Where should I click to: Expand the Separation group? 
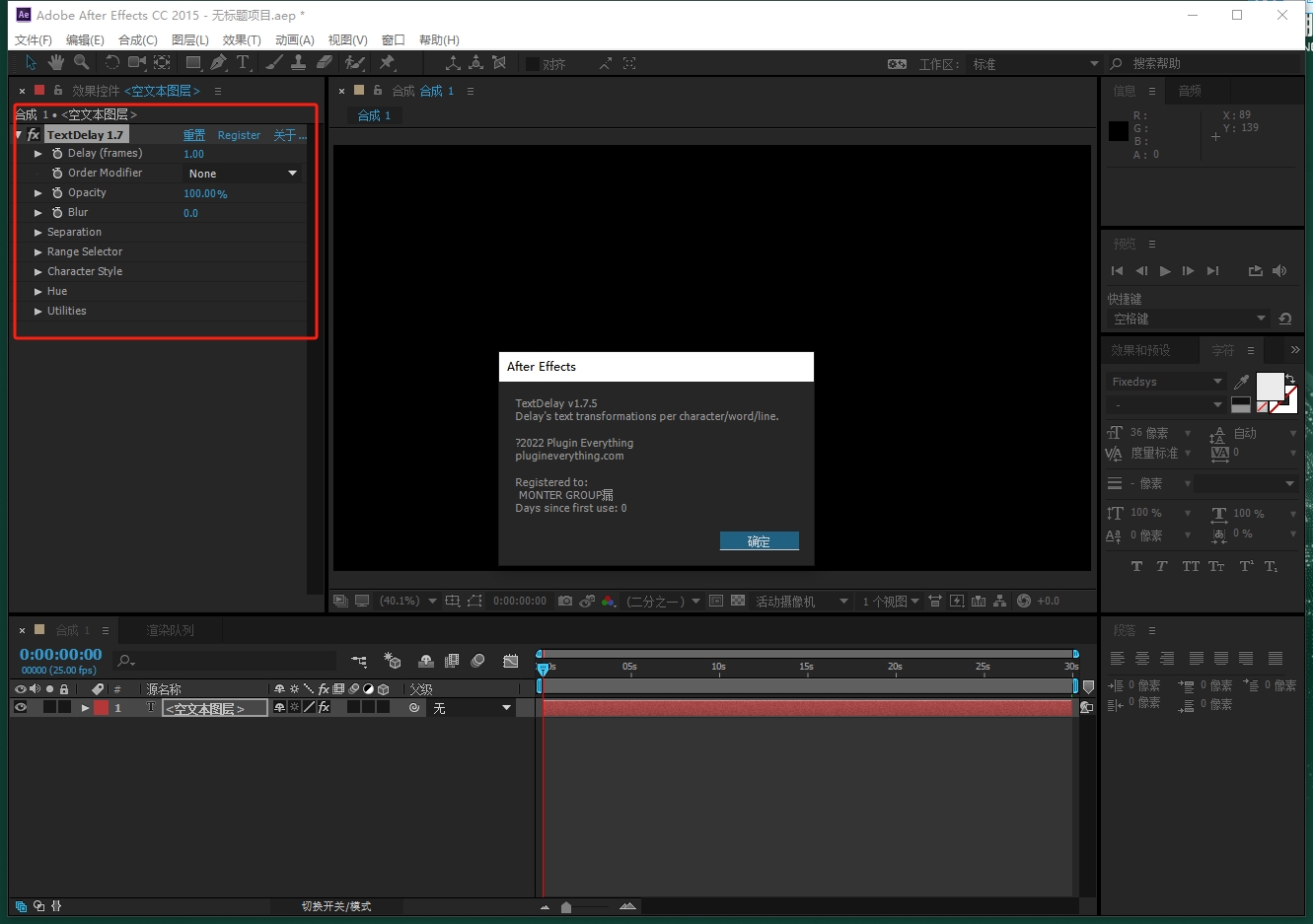38,233
